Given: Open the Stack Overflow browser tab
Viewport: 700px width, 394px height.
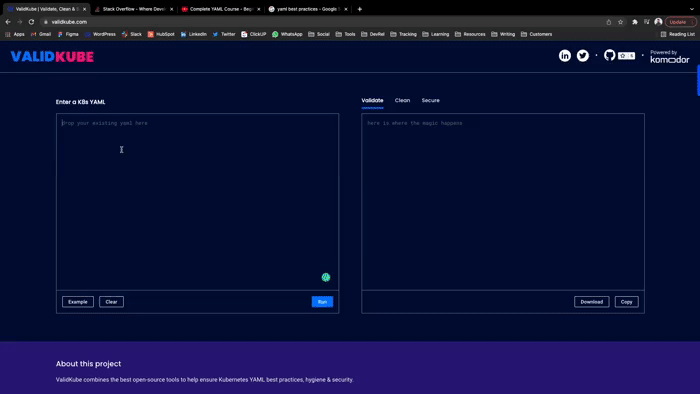Looking at the screenshot, I should coord(133,9).
